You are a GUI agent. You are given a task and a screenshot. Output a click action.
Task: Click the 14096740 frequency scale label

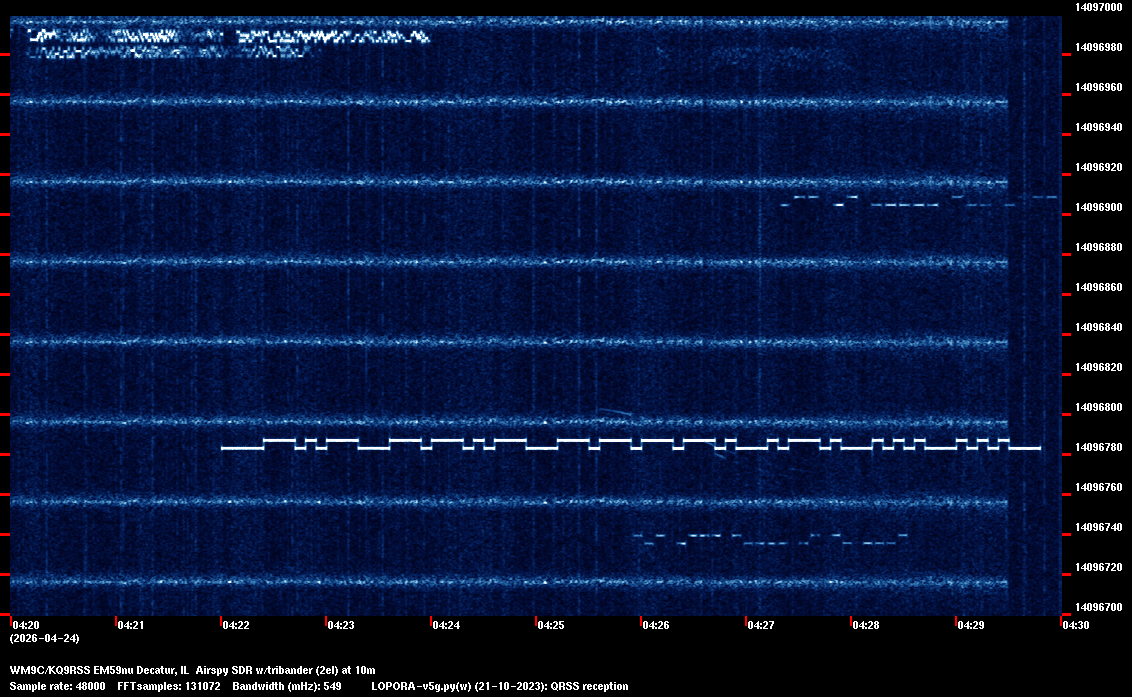(1098, 527)
